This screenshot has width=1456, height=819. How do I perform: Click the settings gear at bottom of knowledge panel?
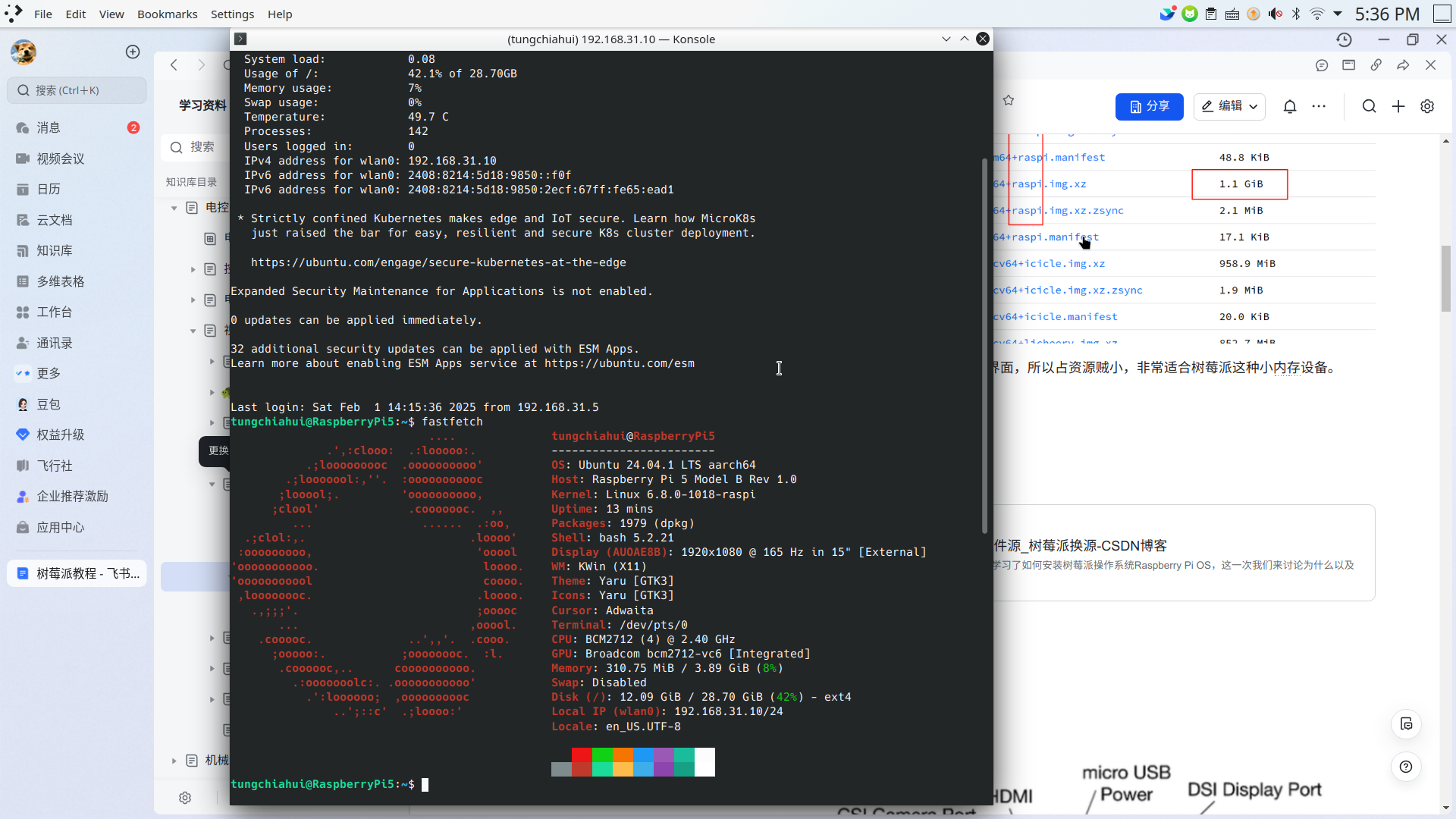coord(185,798)
